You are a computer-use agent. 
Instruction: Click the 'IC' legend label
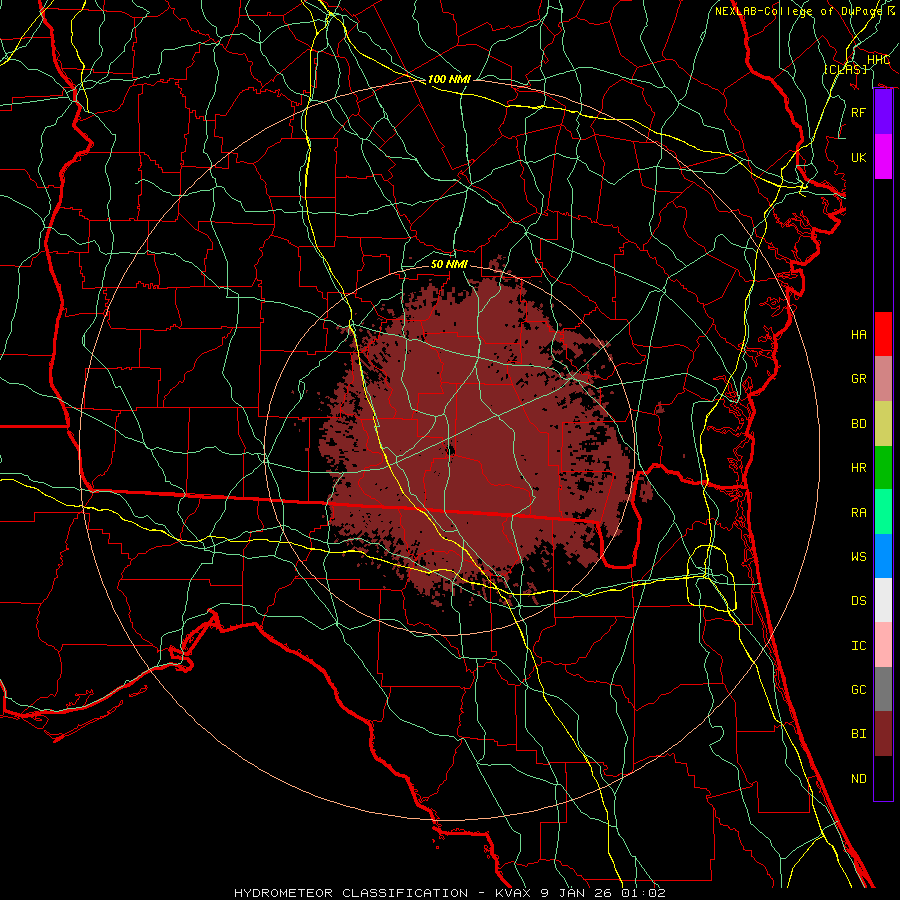coord(859,646)
